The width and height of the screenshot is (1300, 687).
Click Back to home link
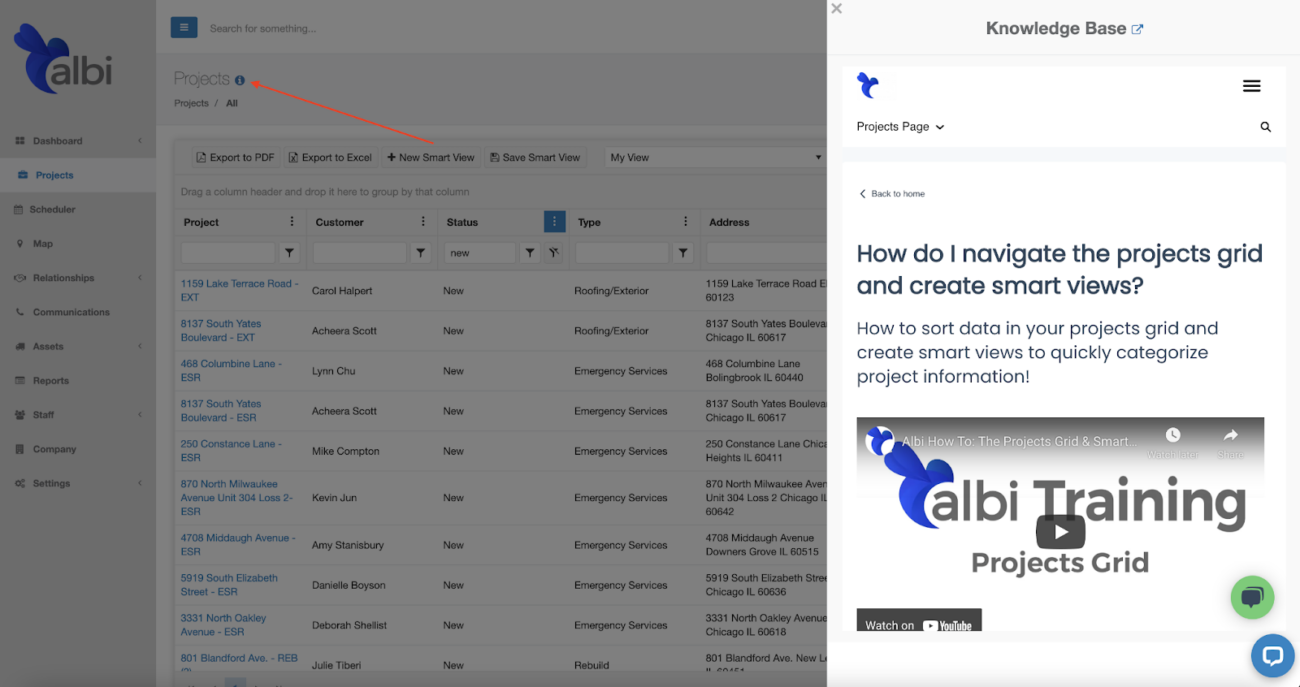[x=892, y=194]
